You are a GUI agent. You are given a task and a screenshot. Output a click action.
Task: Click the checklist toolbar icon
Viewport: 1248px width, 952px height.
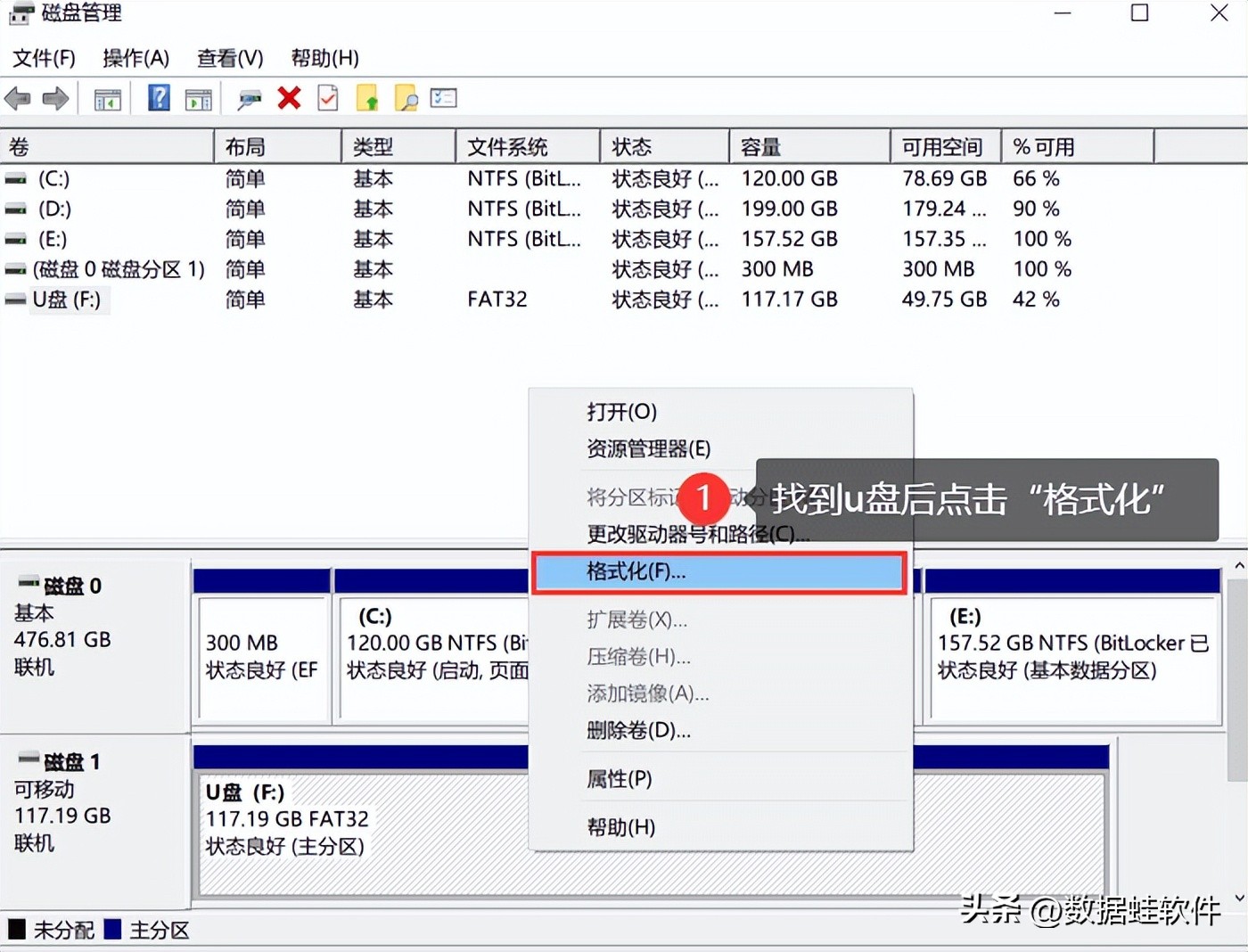443,98
